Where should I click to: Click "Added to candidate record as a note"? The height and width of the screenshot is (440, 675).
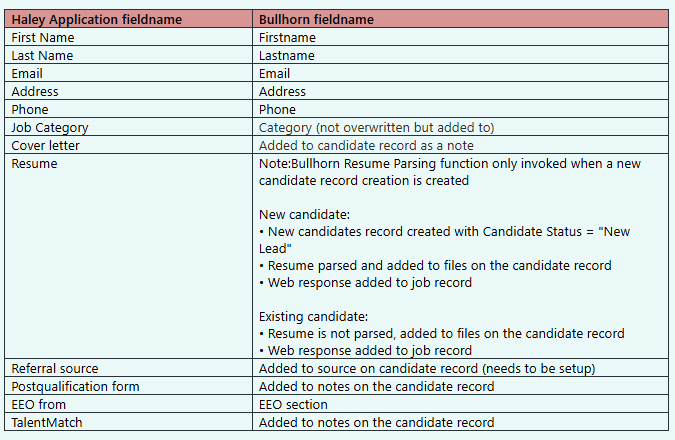[x=366, y=145]
